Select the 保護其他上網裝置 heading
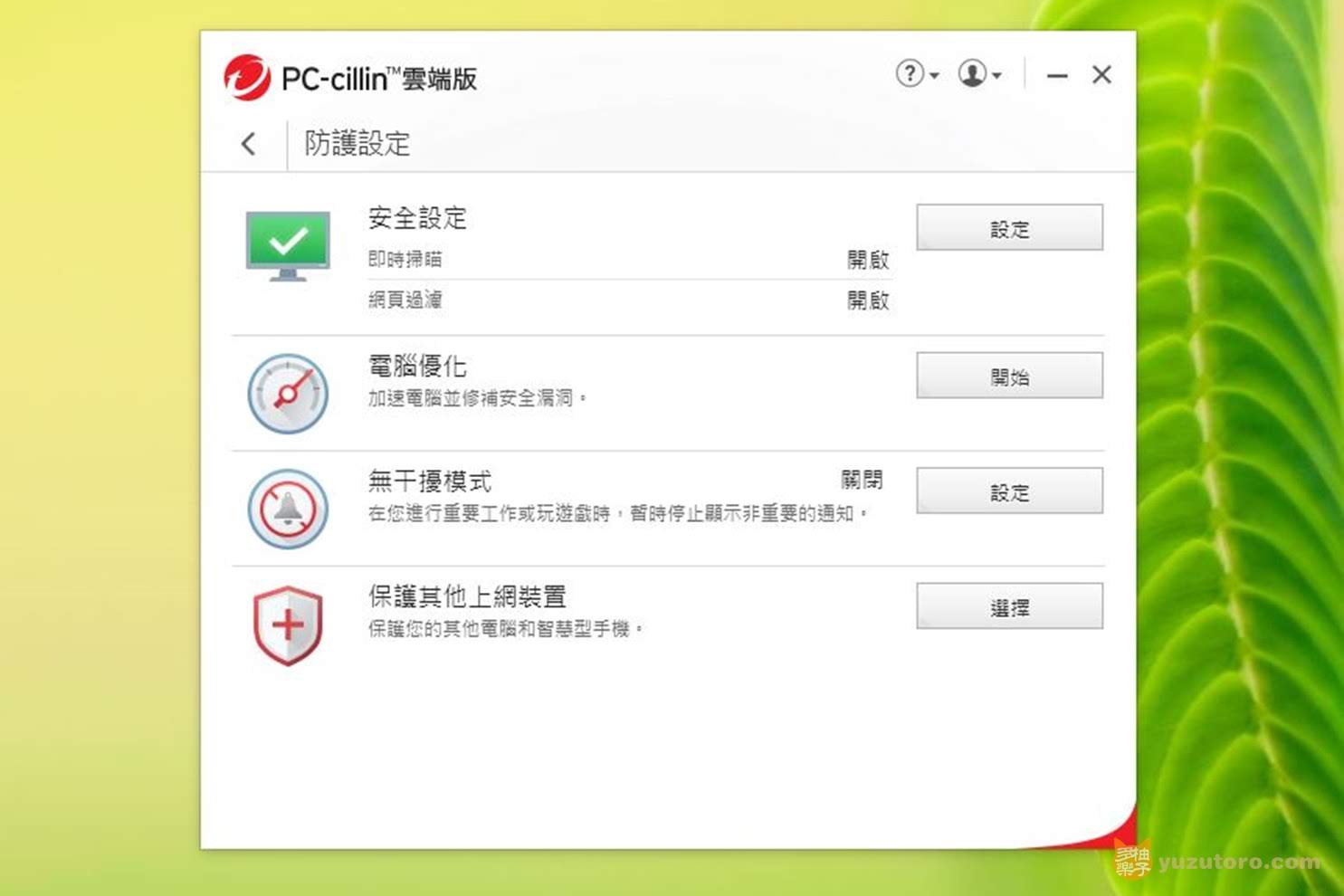The width and height of the screenshot is (1344, 896). tap(467, 596)
